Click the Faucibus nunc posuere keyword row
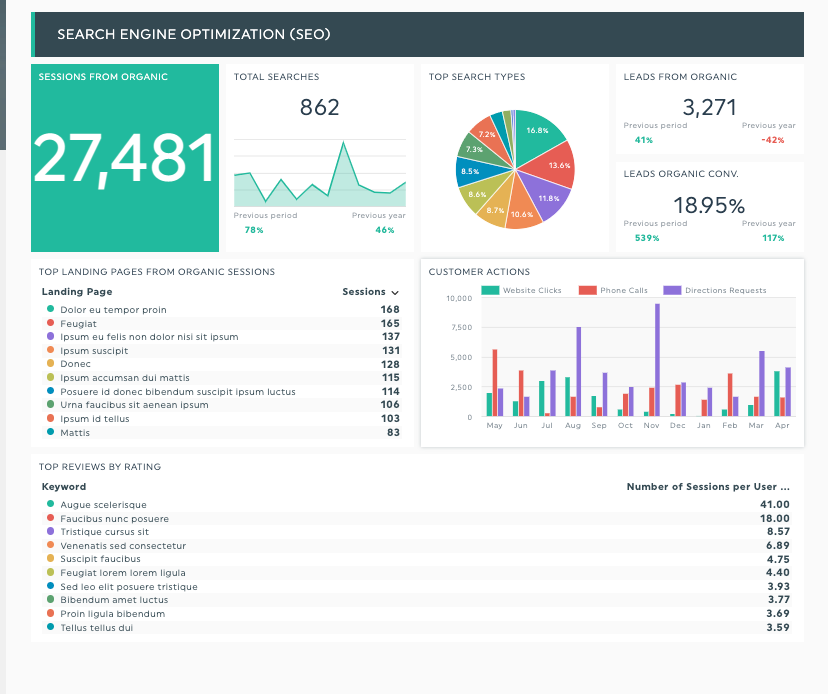This screenshot has height=694, width=828. pos(114,519)
